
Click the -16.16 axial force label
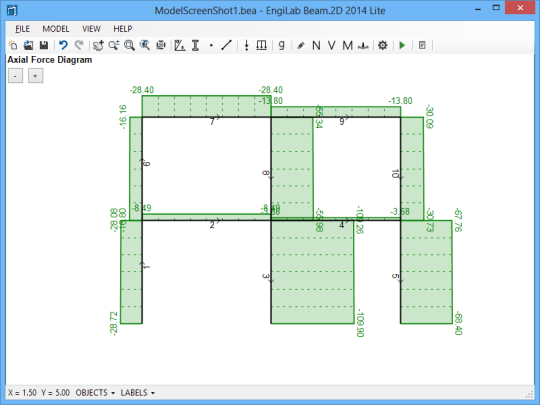(123, 117)
